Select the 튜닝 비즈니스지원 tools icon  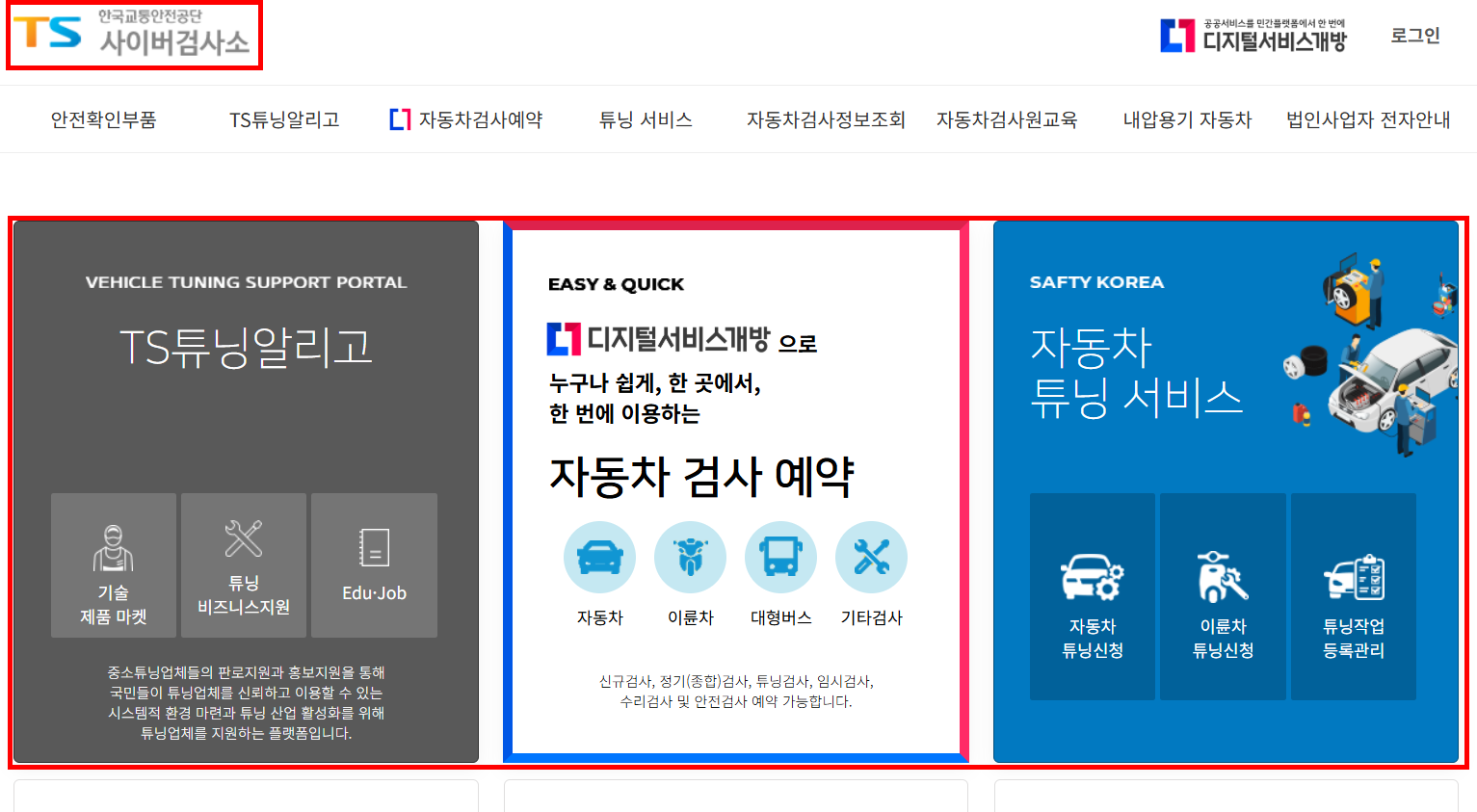pos(243,565)
